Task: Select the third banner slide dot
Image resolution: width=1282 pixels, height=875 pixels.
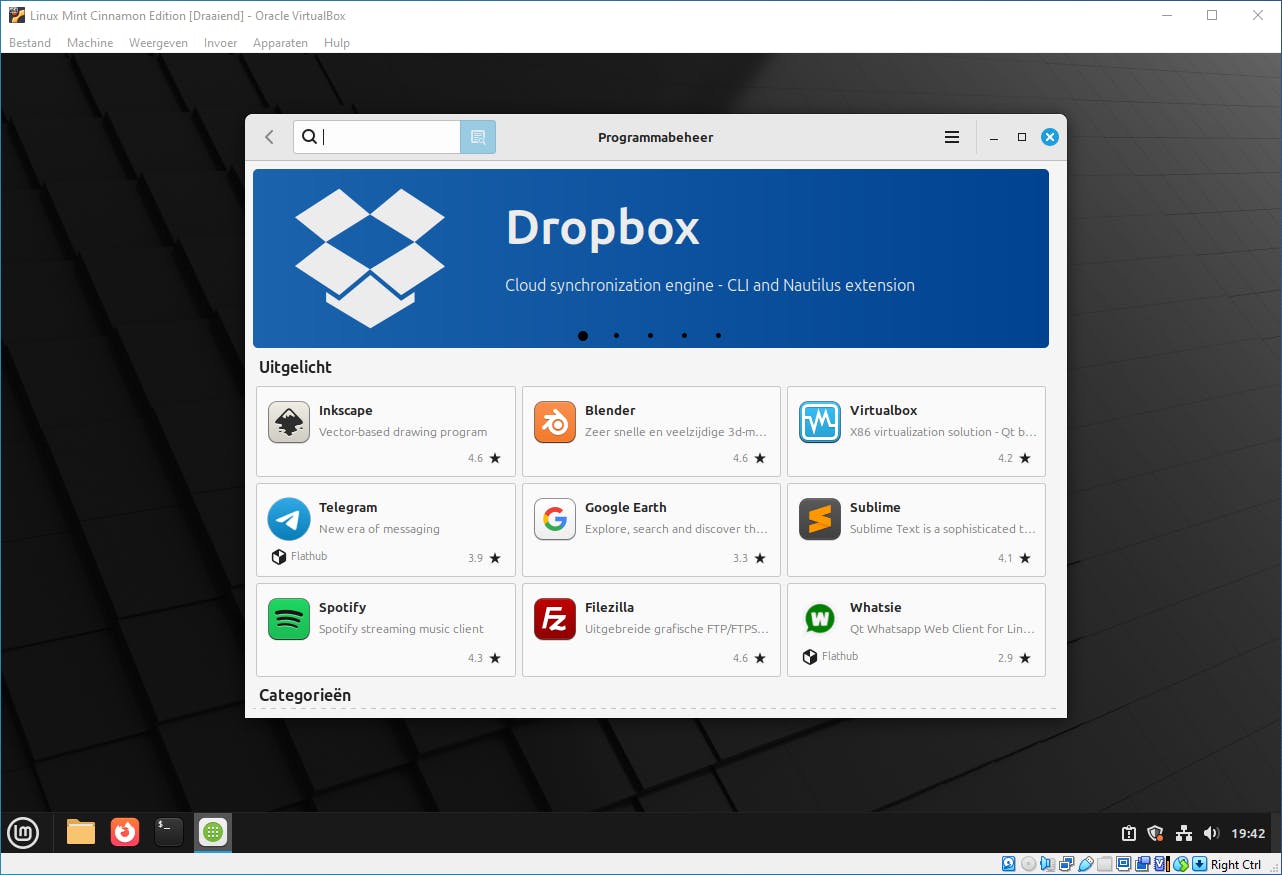Action: [650, 336]
